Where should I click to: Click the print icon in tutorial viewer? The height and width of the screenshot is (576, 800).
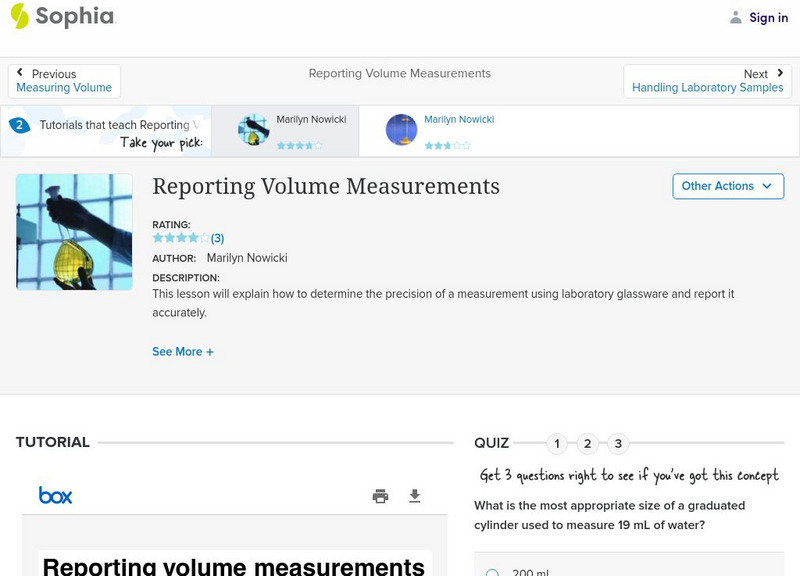point(380,496)
